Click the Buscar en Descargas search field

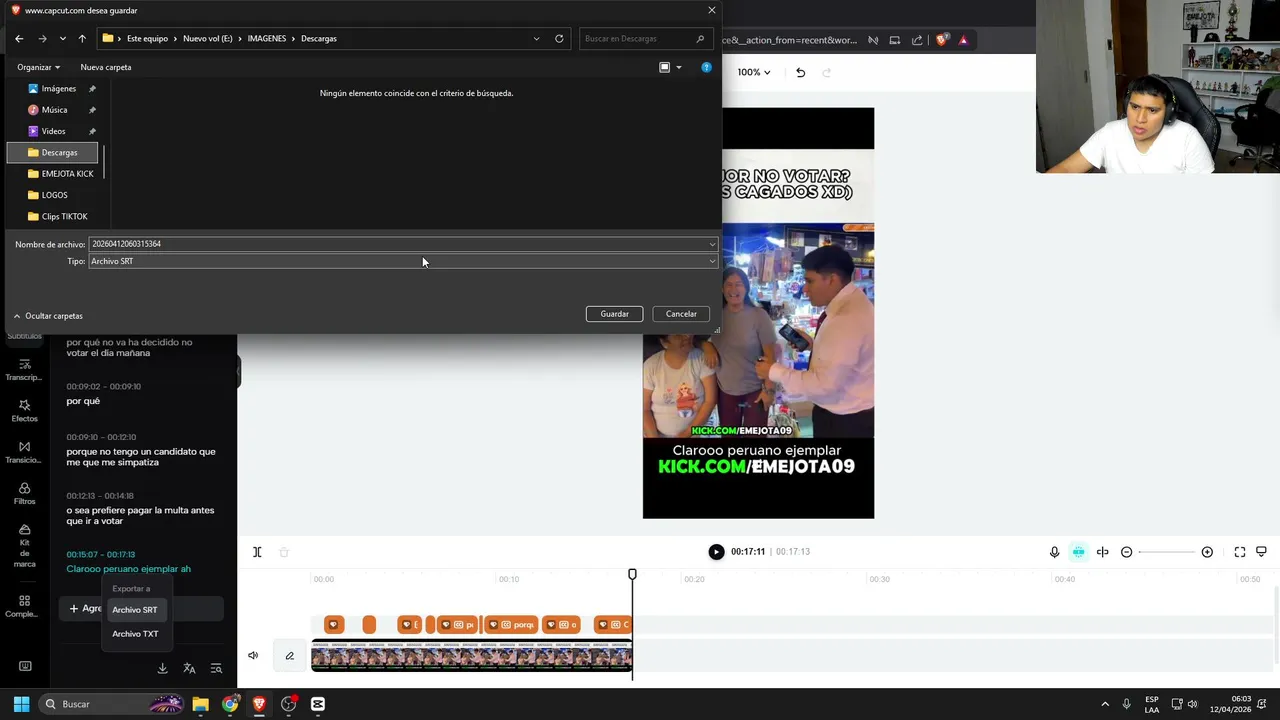(645, 39)
